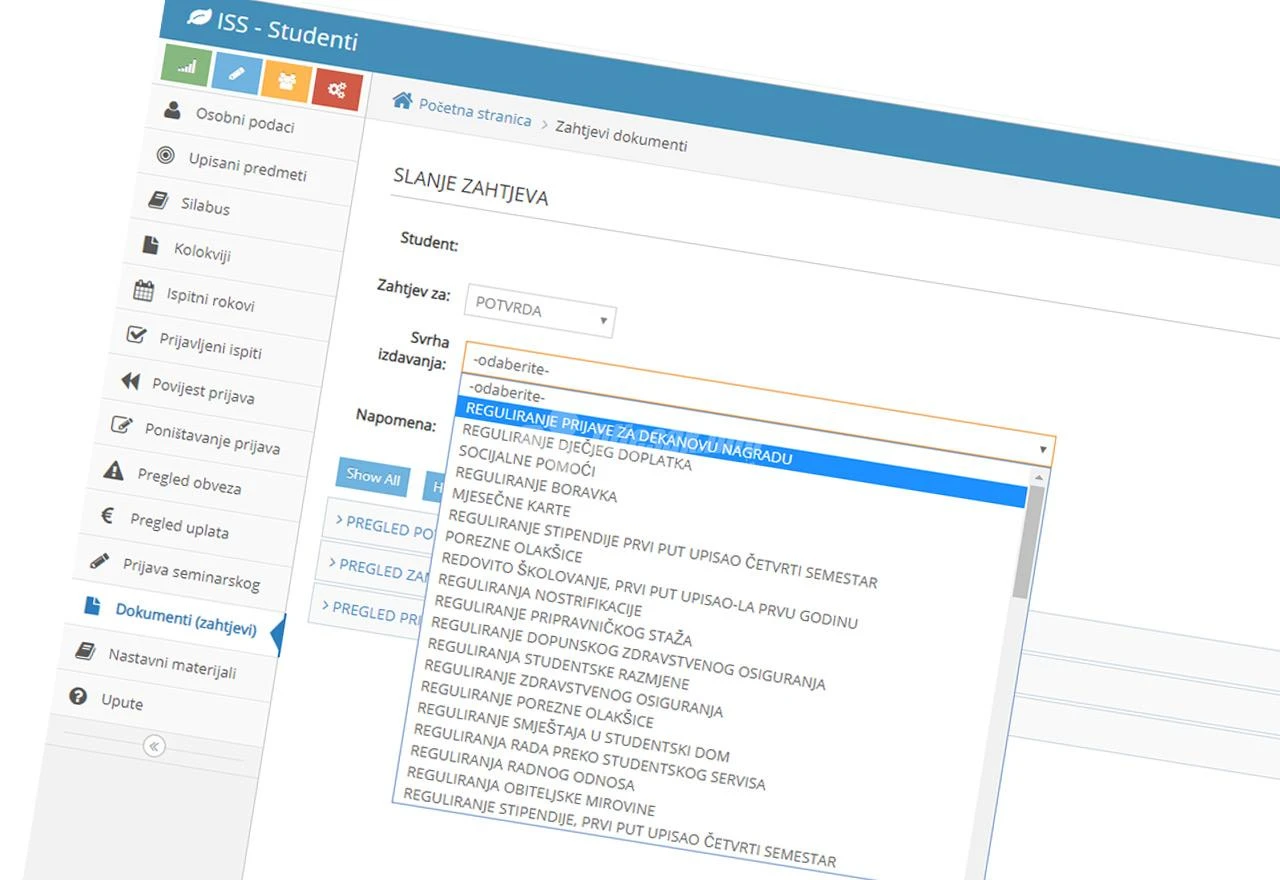This screenshot has height=880, width=1280.
Task: Select REGULIRANJA NOSTRIFIKACIJE option
Action: (540, 595)
